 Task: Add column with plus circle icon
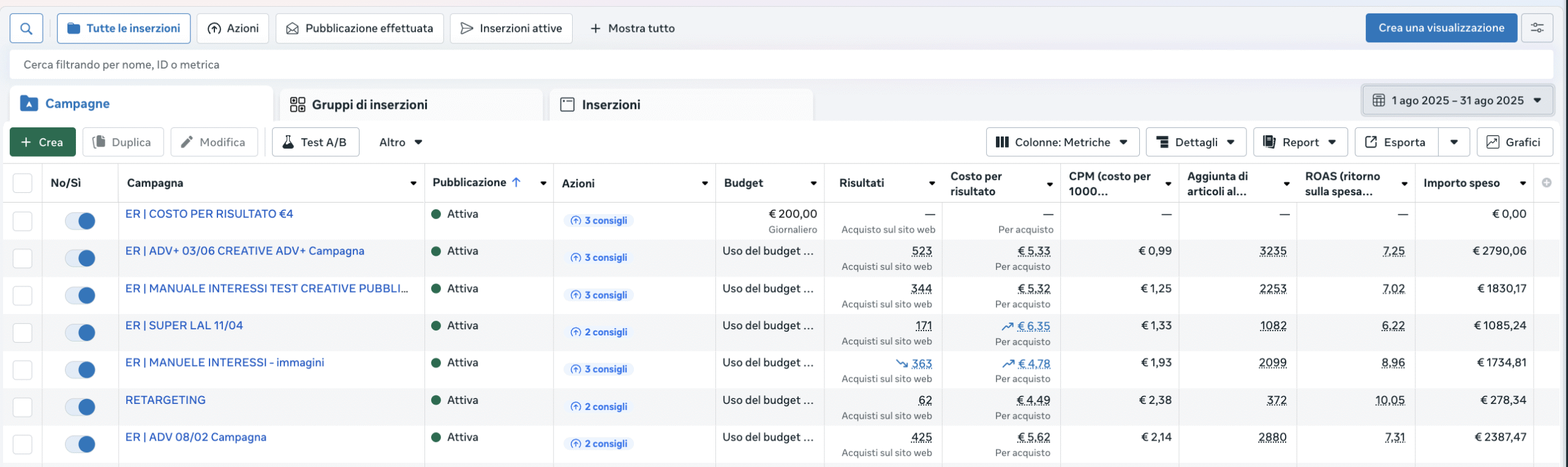(x=1547, y=183)
